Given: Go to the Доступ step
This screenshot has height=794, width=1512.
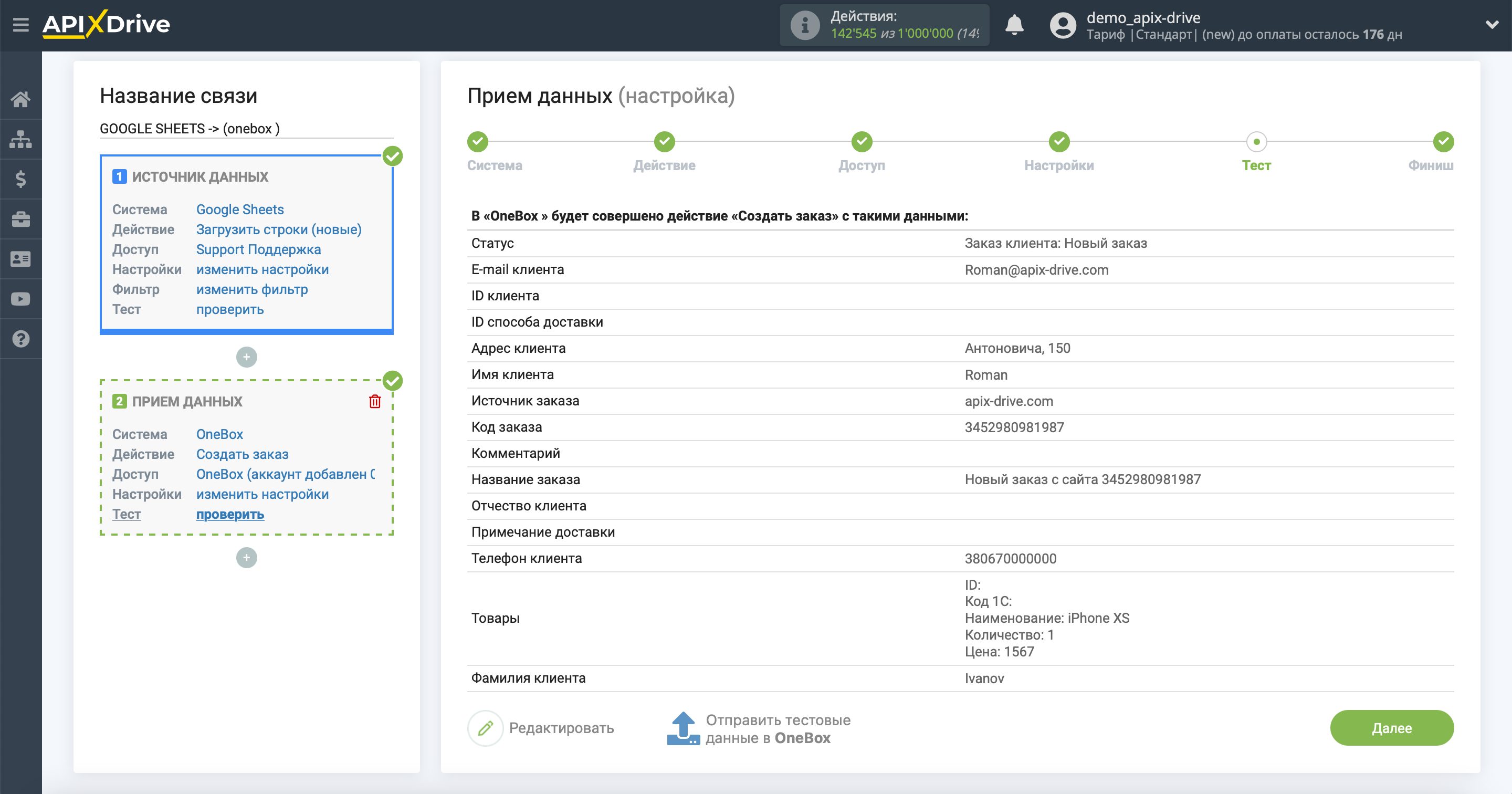Looking at the screenshot, I should coord(862,141).
